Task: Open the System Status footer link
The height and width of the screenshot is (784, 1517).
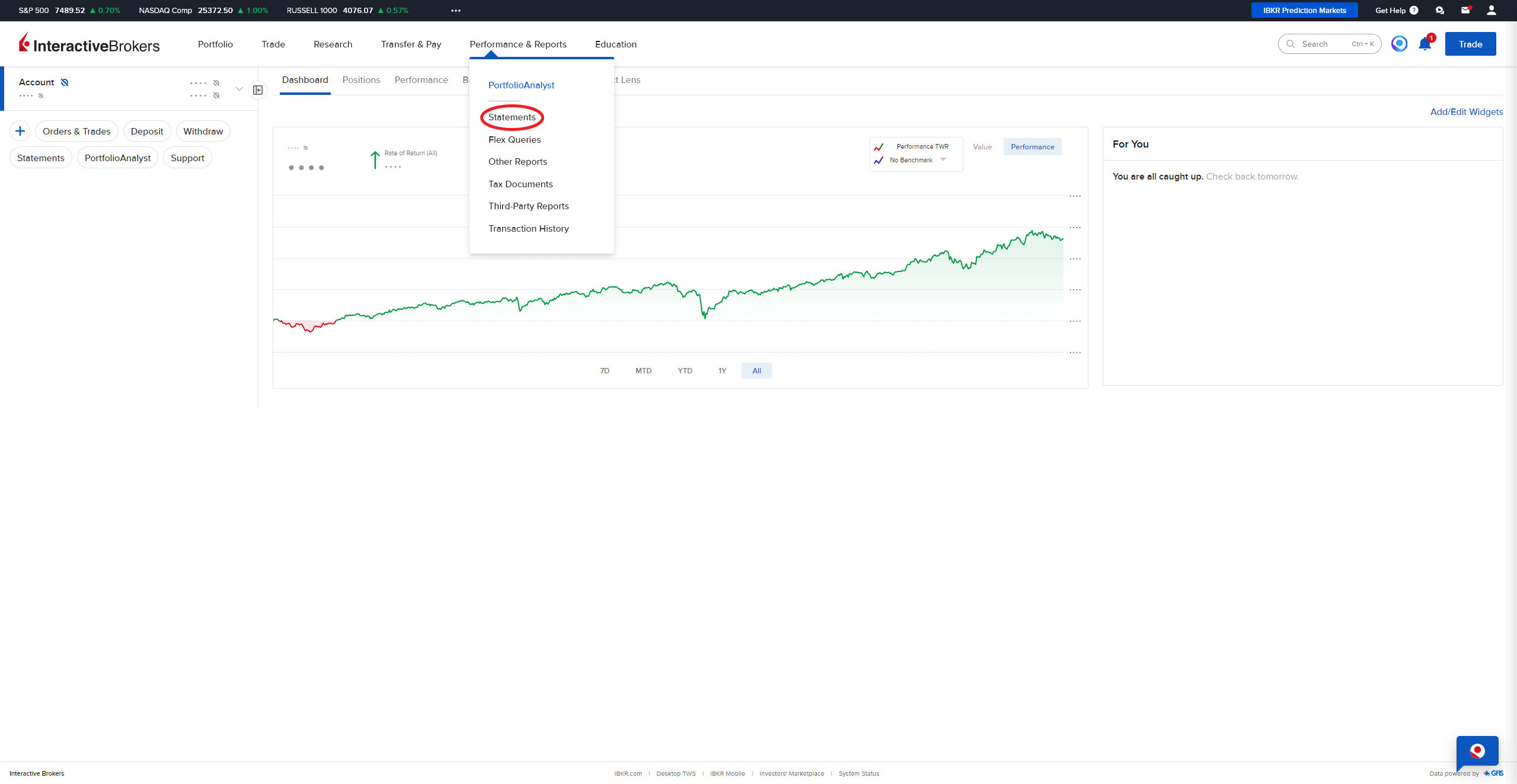Action: click(x=858, y=774)
